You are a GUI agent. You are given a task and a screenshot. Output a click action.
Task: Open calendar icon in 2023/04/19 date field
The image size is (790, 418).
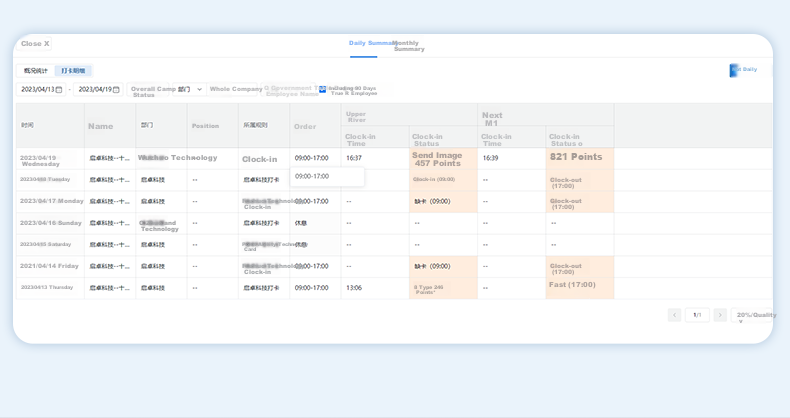(116, 90)
